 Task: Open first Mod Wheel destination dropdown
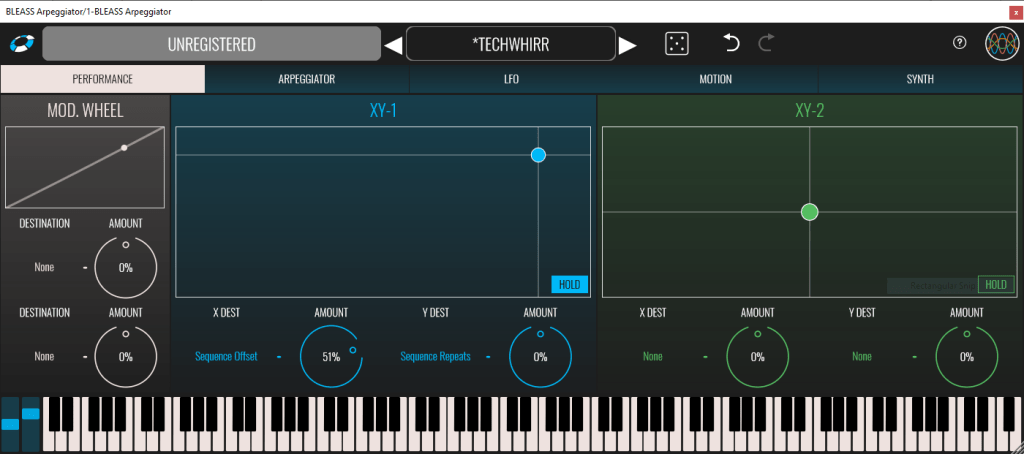[x=44, y=268]
